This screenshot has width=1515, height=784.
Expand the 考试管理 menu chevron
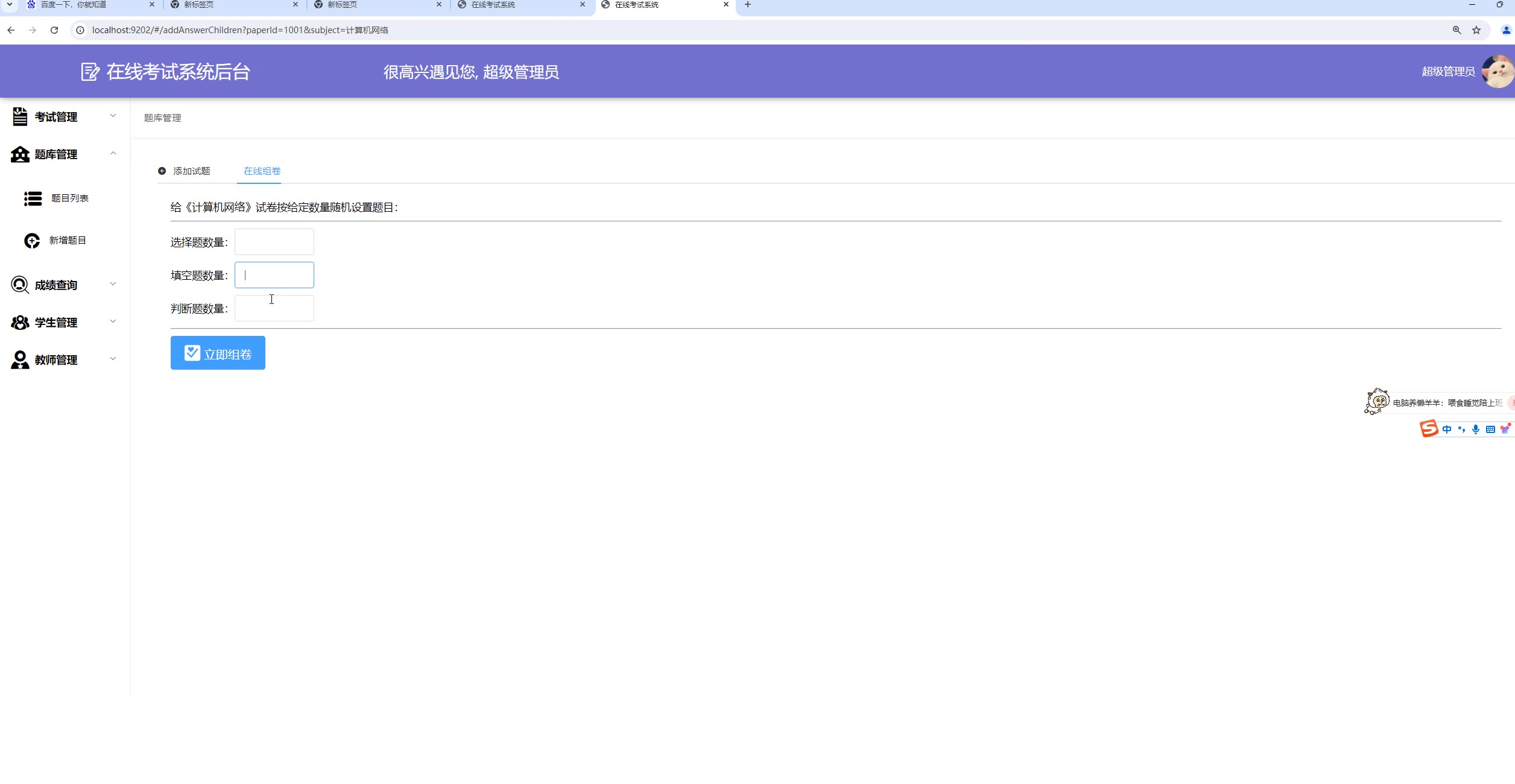pyautogui.click(x=113, y=116)
